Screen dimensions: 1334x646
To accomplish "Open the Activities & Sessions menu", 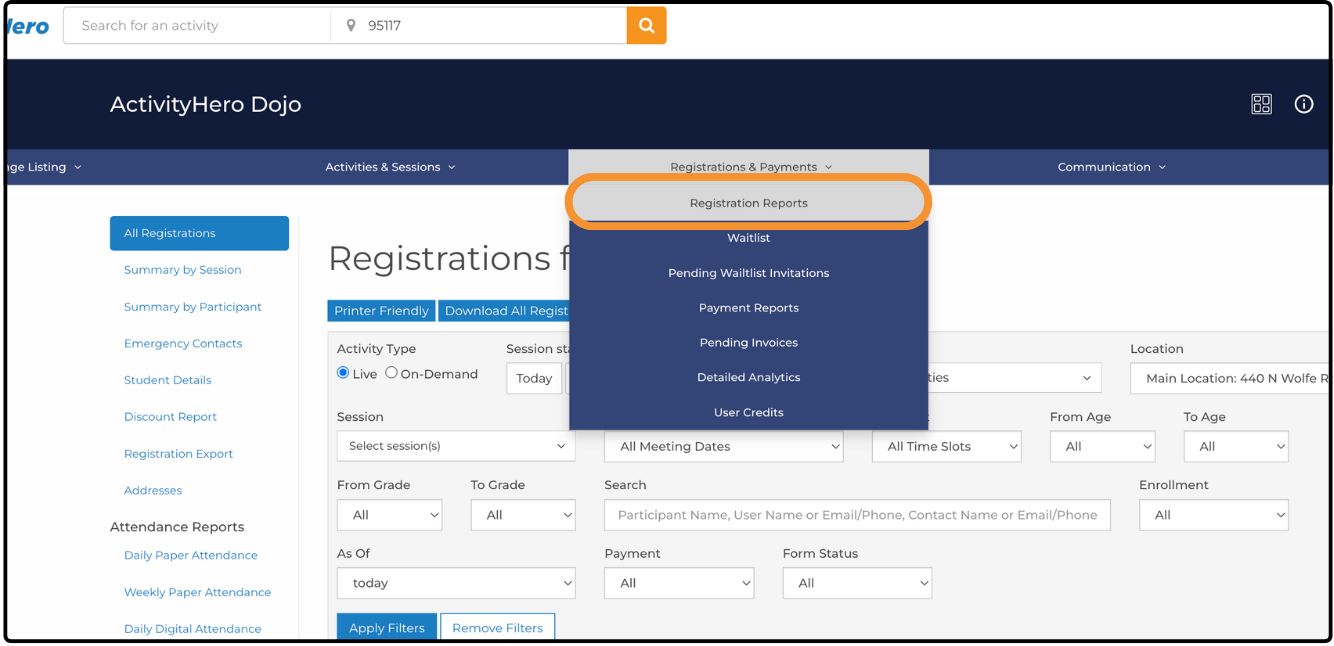I will [x=390, y=167].
